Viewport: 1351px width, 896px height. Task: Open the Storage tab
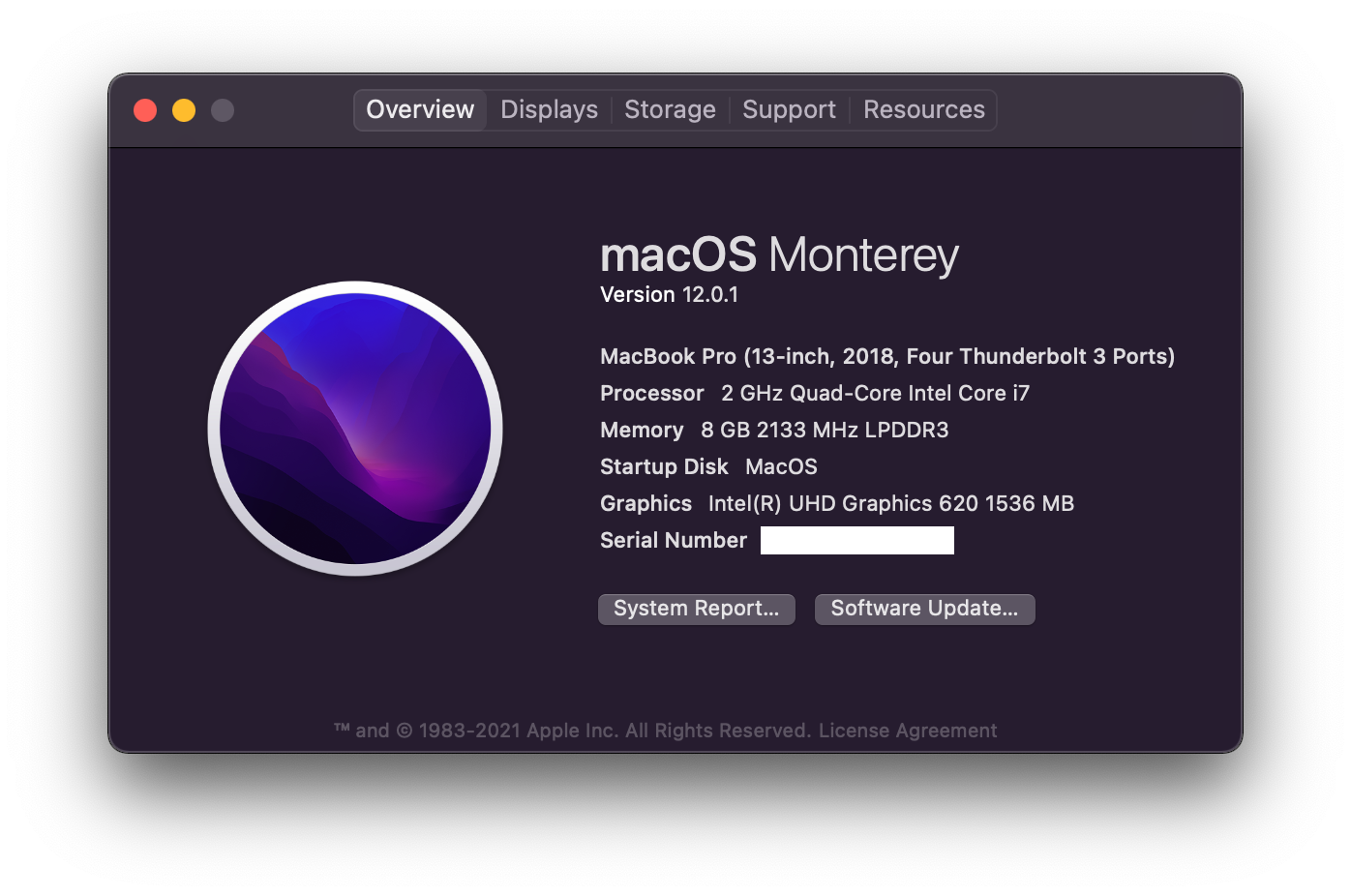(x=670, y=110)
